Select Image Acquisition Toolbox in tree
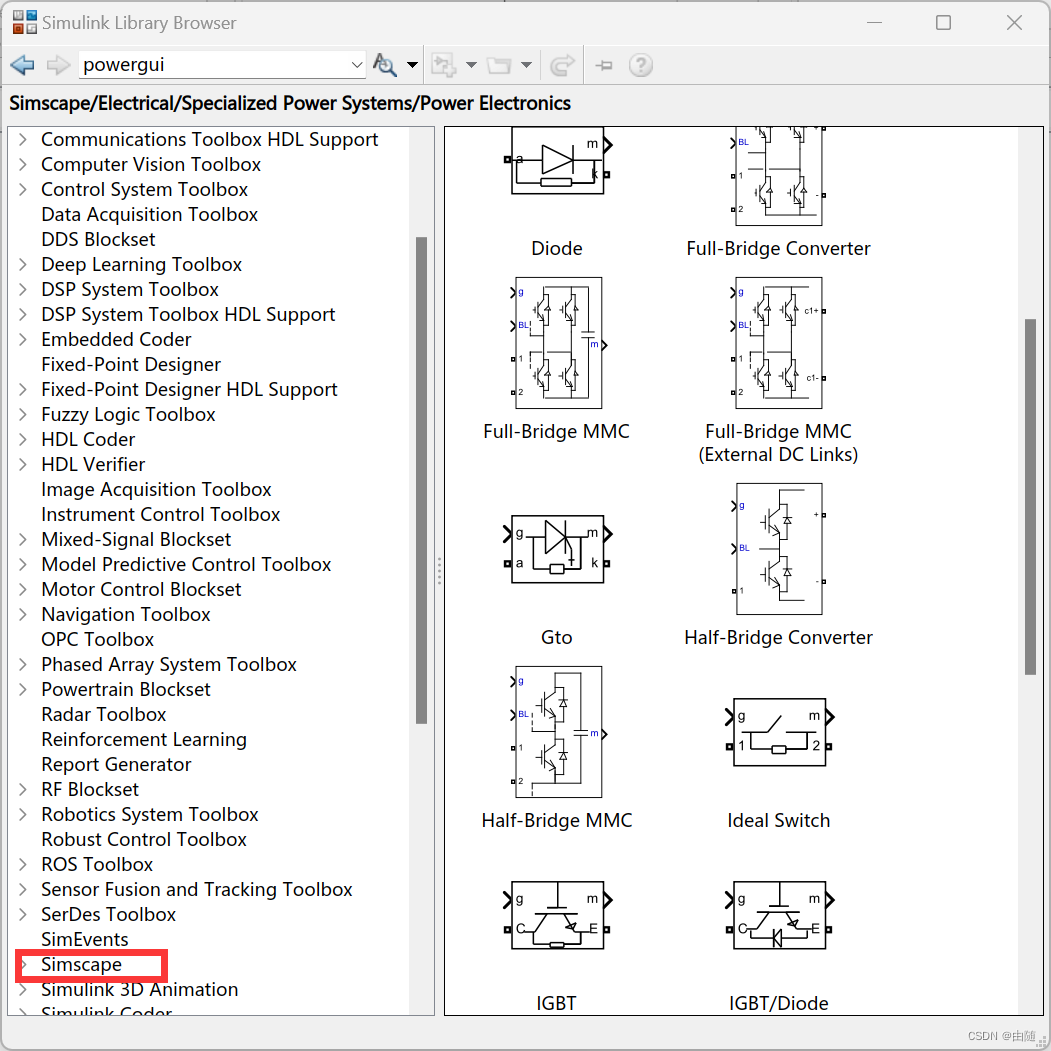Screen dimensions: 1051x1051 156,489
